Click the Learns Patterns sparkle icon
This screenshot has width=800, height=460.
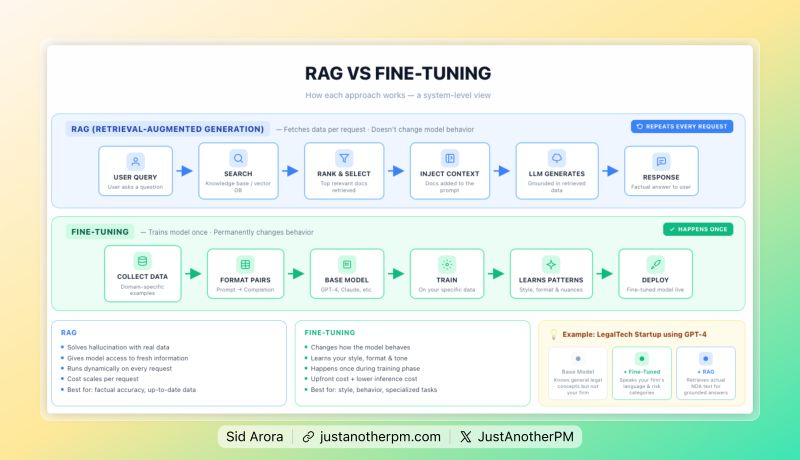[551, 264]
